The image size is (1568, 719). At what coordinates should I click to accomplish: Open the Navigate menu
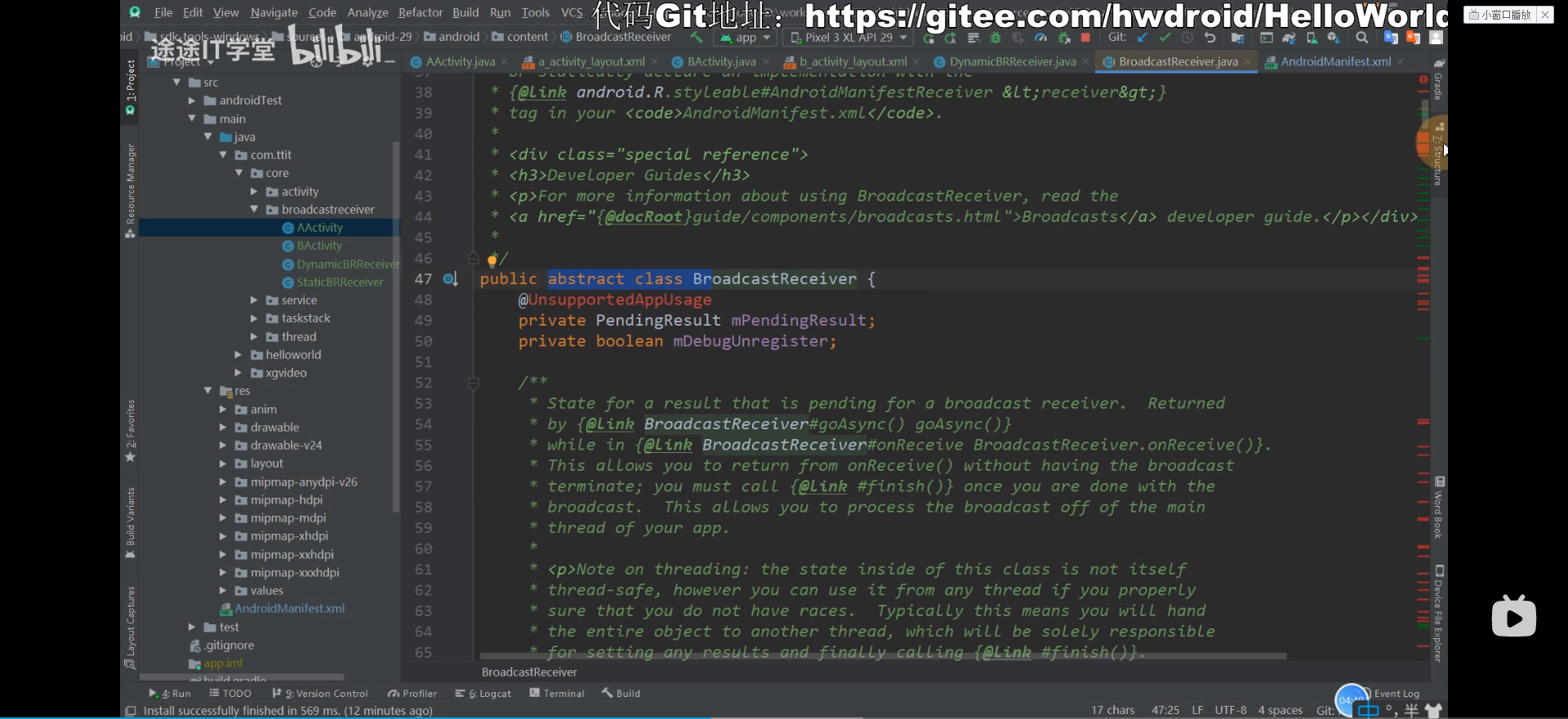274,12
